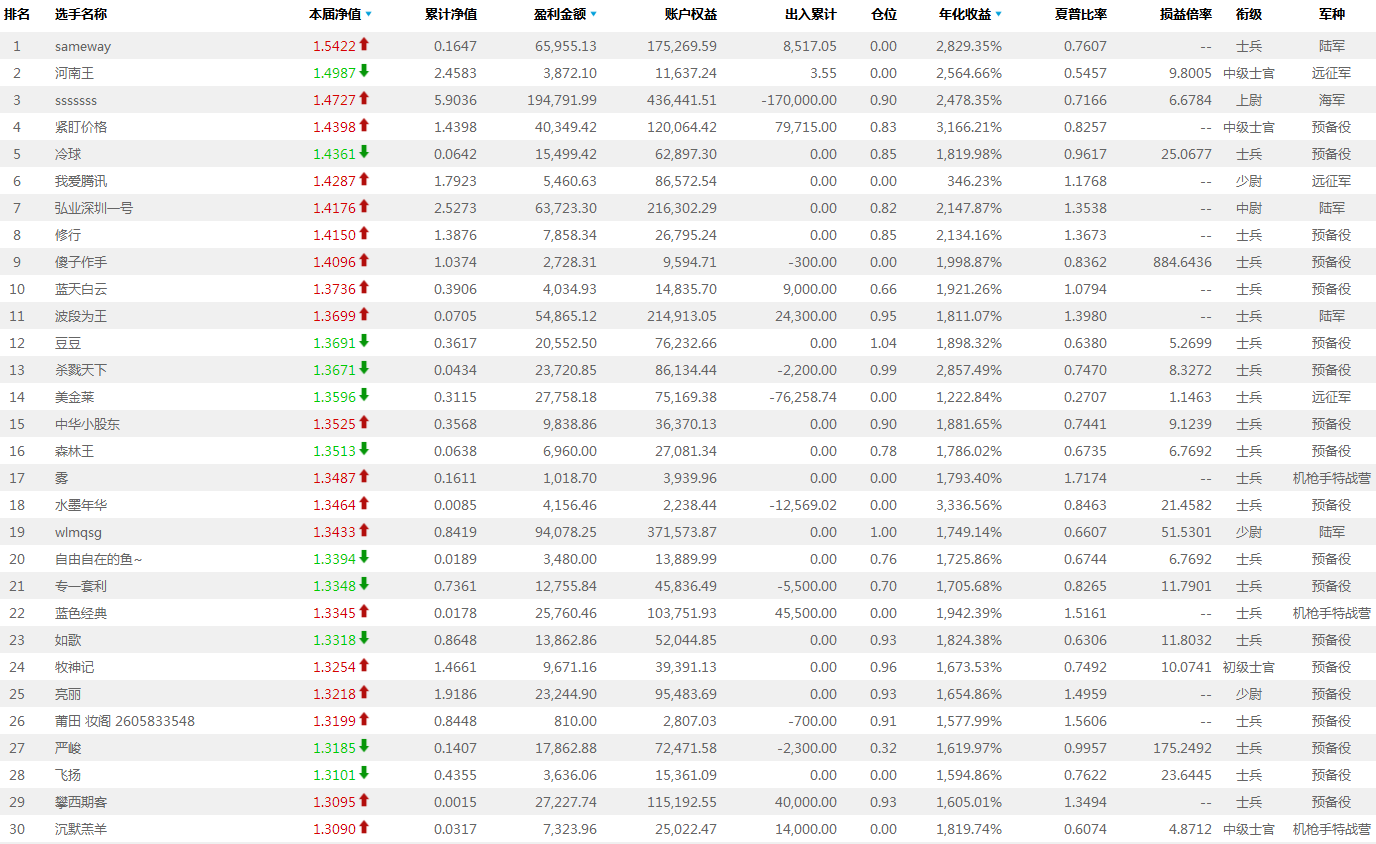Click the 衔级 column header
Screen dimensions: 1376x844
pyautogui.click(x=1249, y=15)
